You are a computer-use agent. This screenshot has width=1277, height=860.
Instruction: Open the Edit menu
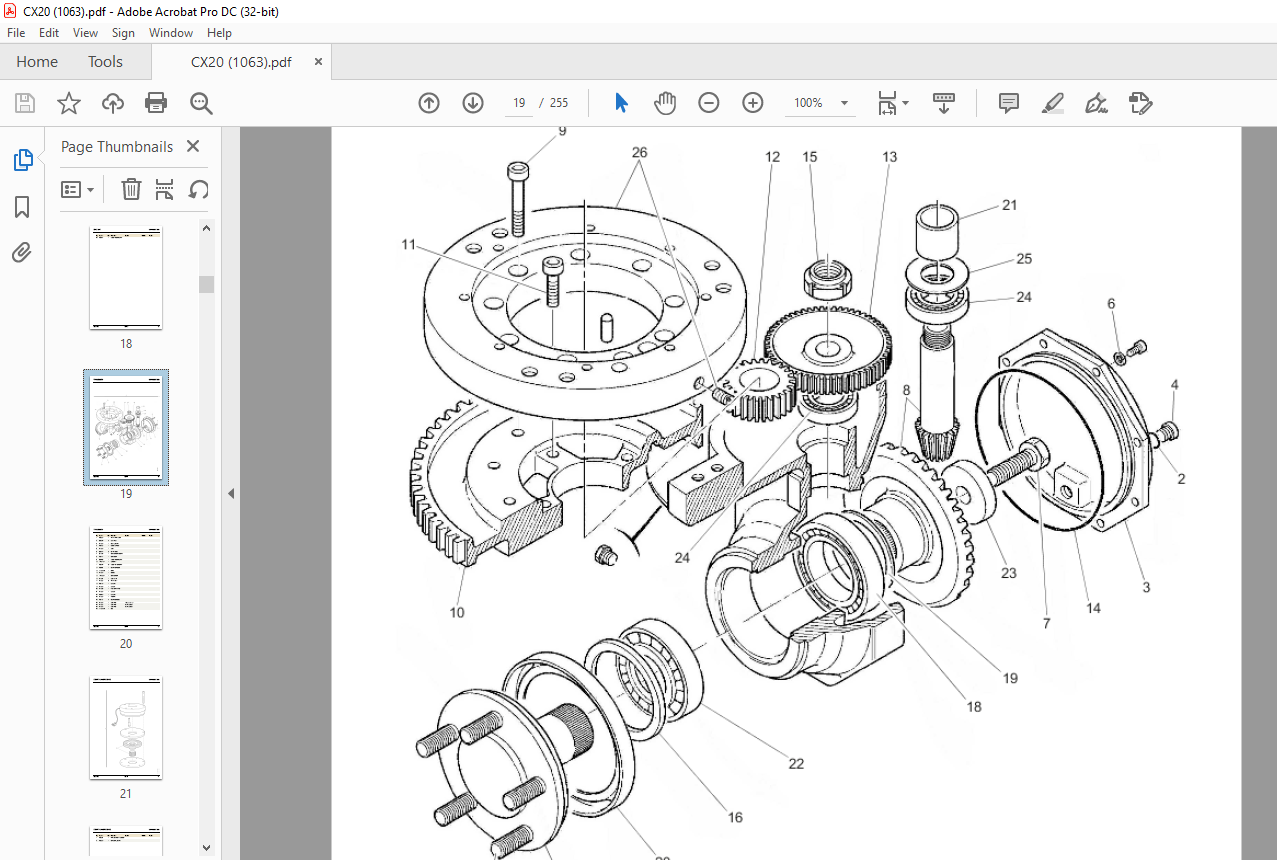(49, 33)
